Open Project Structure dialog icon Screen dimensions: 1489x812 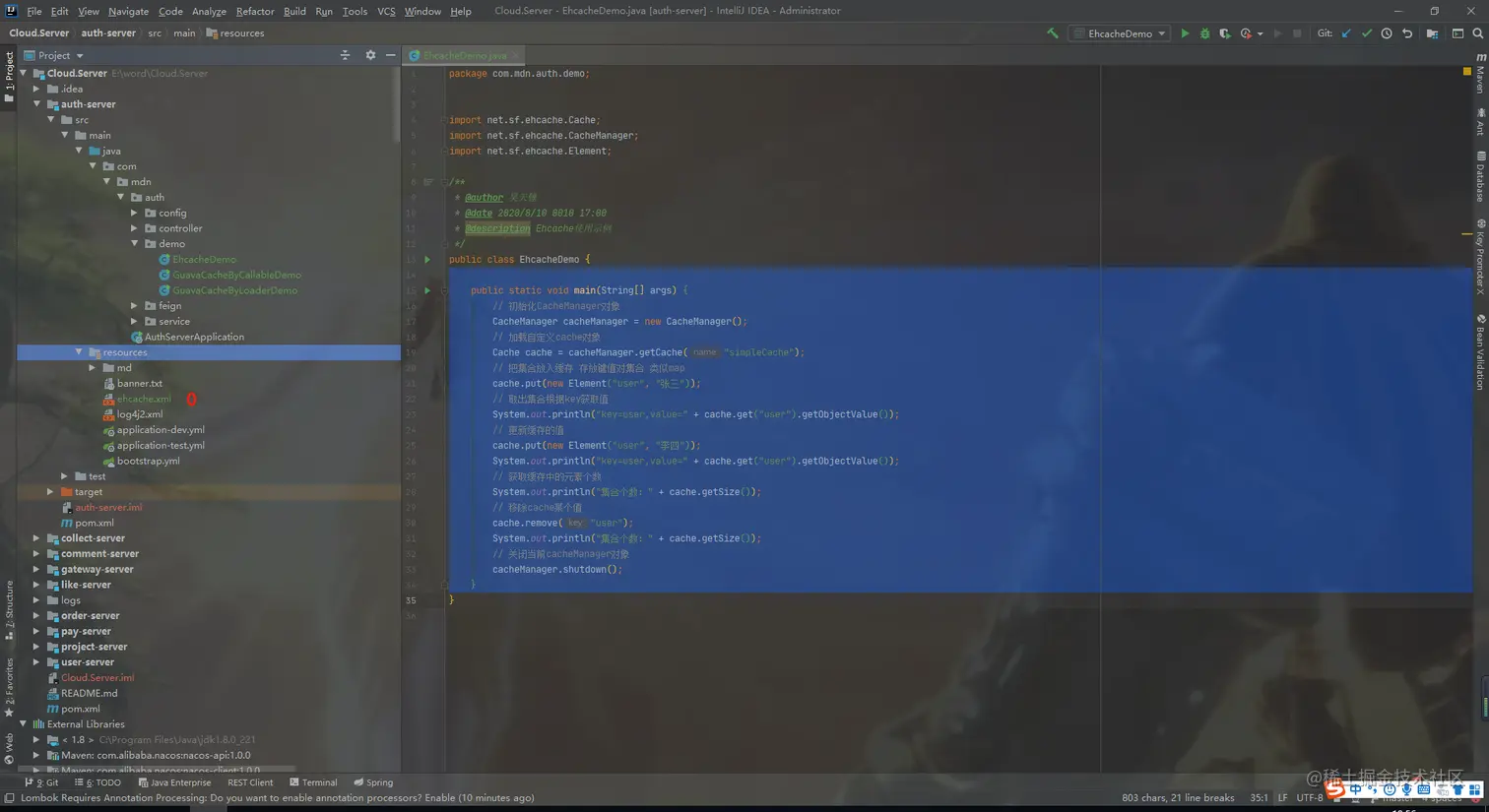click(1432, 33)
